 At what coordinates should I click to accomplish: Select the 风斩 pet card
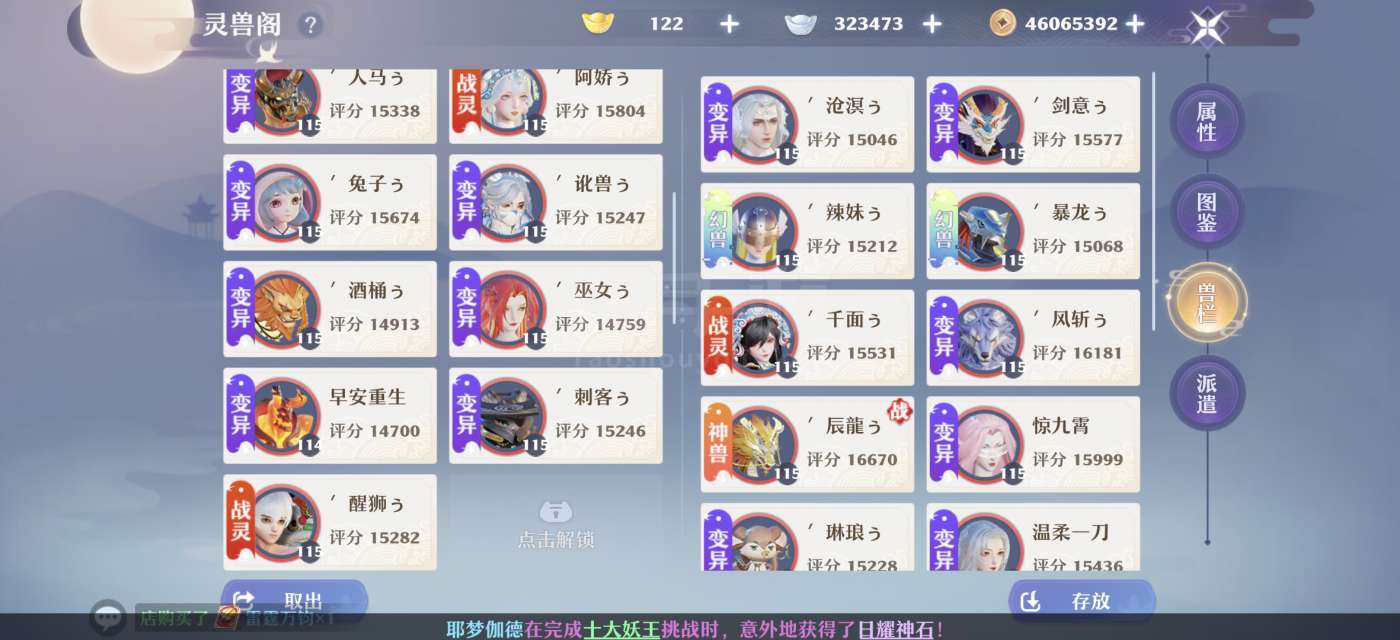tap(1033, 335)
